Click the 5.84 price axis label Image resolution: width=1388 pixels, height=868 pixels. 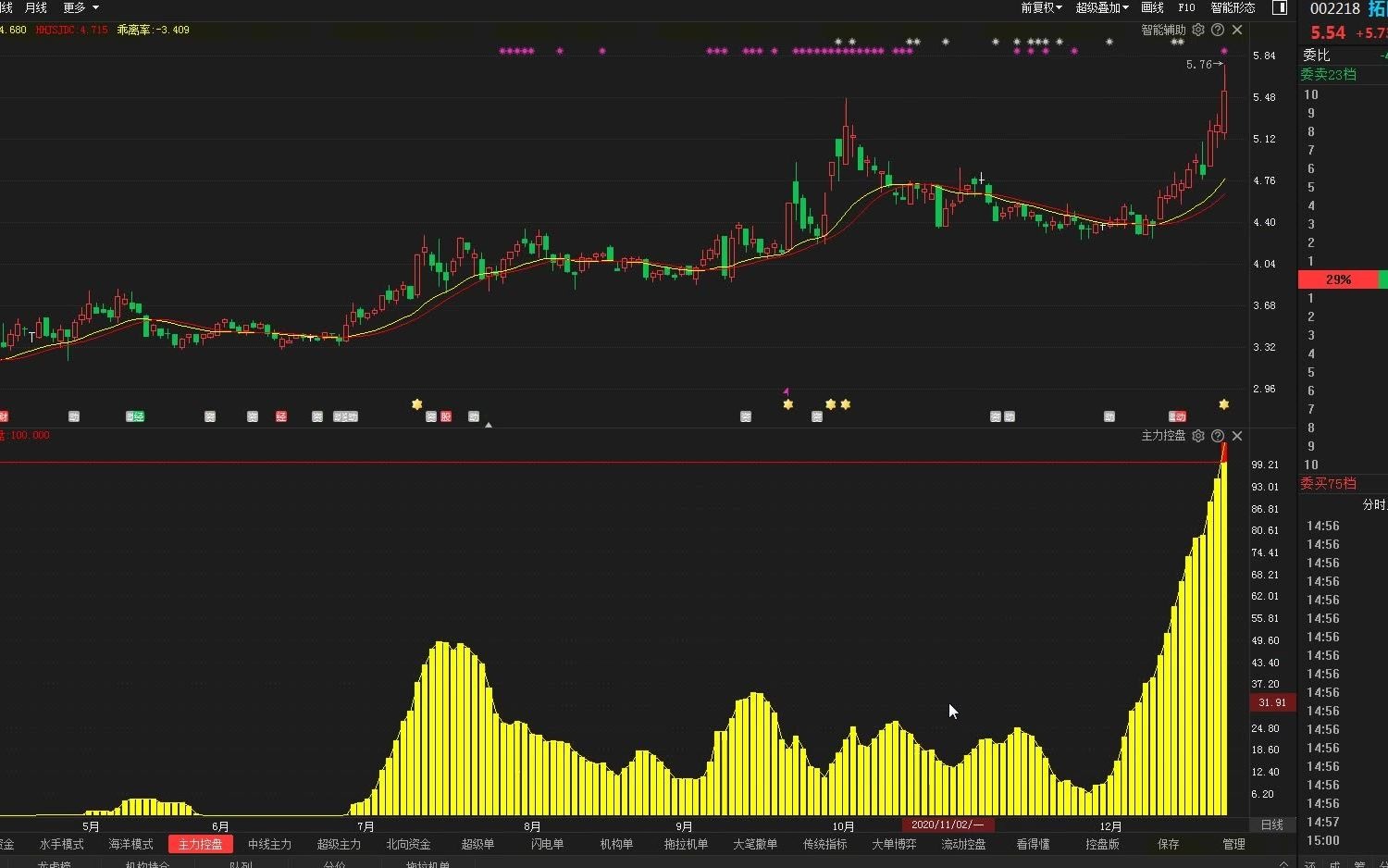[1264, 56]
